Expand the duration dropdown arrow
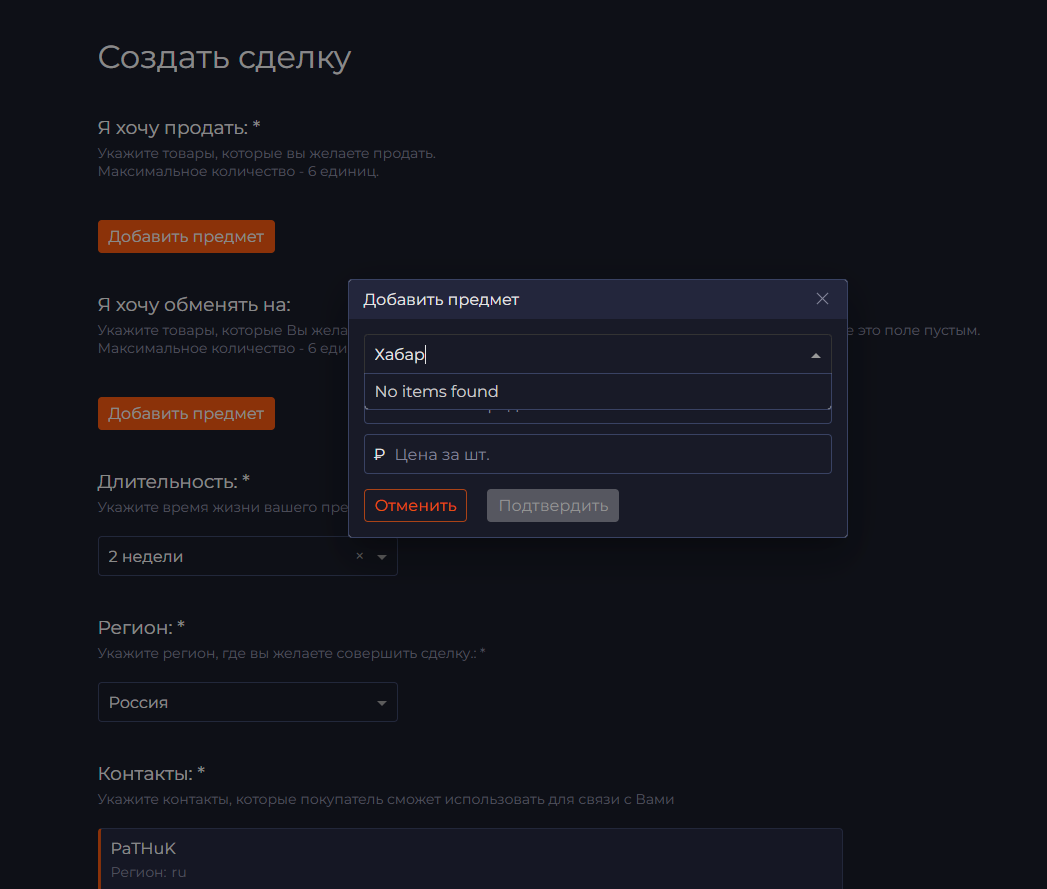 click(382, 557)
